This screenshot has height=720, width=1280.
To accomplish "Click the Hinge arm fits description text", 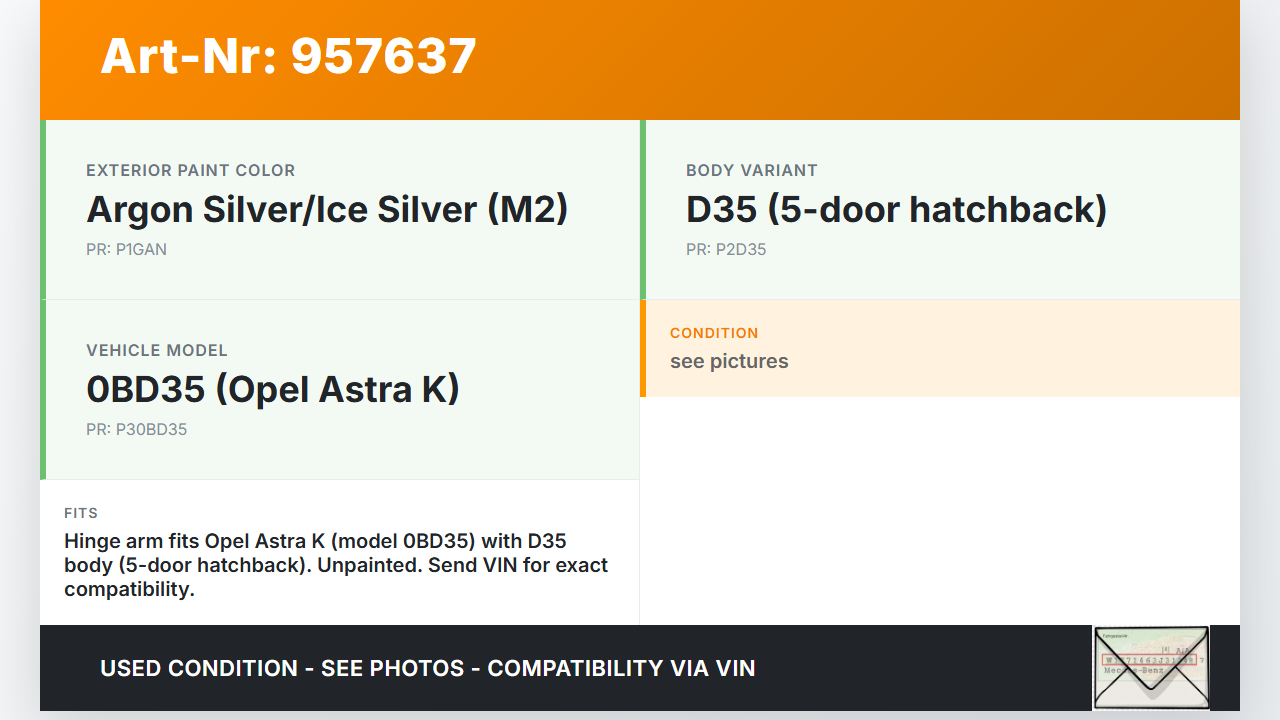I will [x=336, y=565].
